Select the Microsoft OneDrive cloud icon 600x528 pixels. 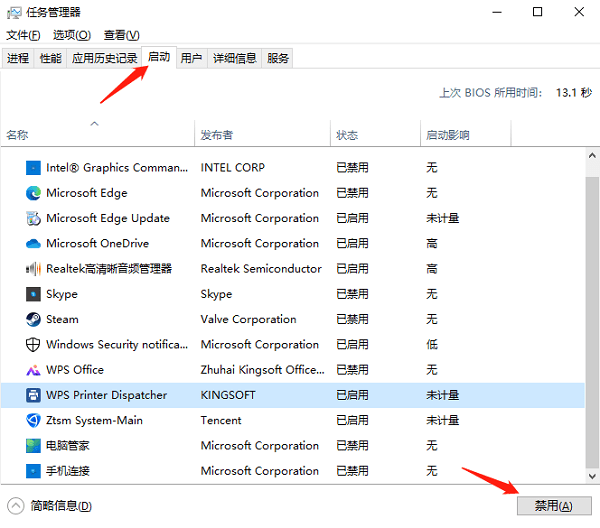point(33,243)
